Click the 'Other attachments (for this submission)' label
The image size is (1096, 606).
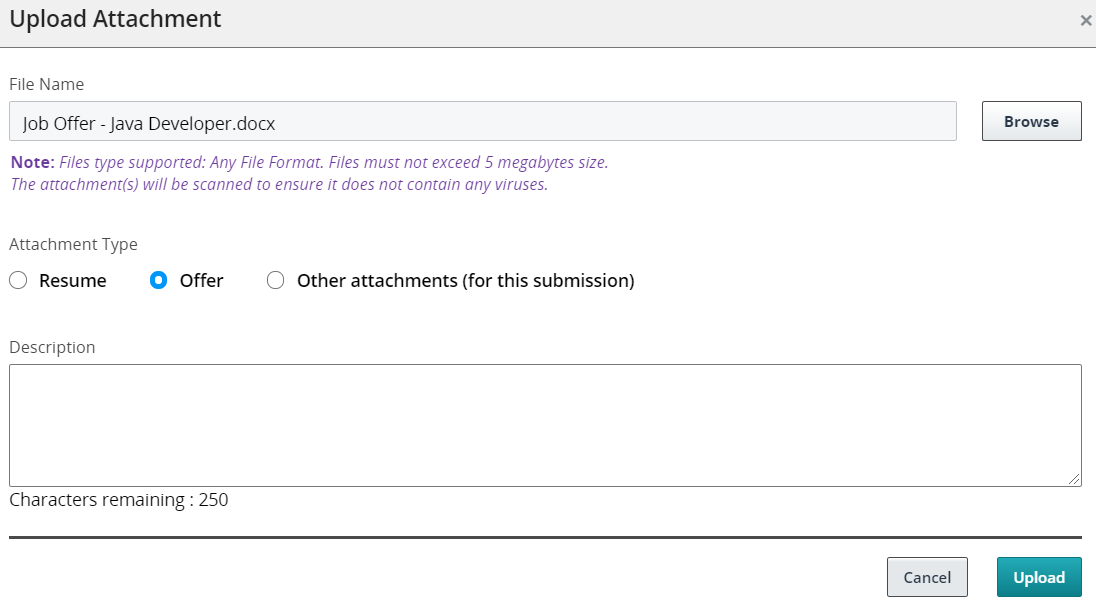(465, 281)
